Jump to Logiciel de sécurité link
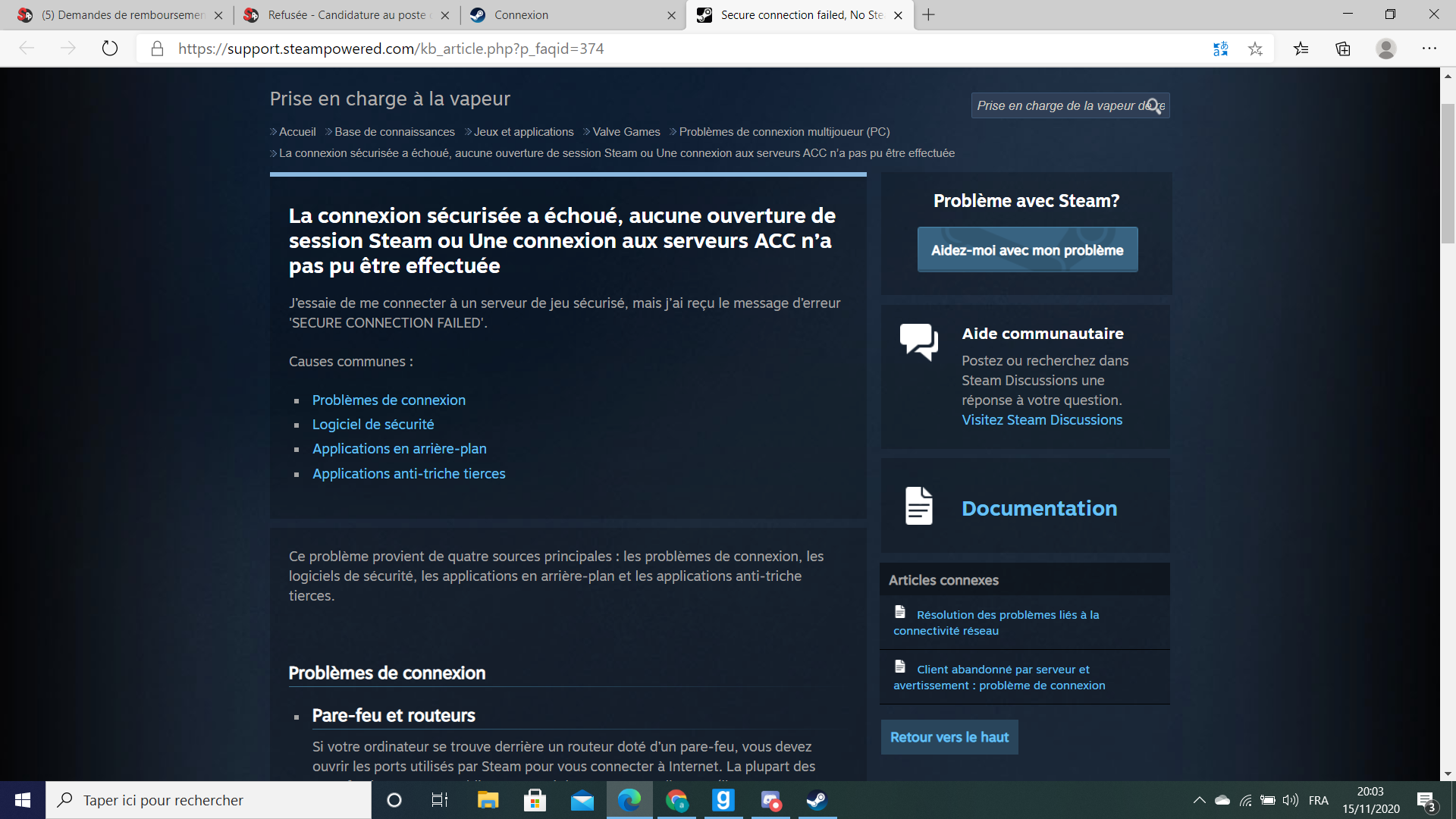 pyautogui.click(x=373, y=424)
